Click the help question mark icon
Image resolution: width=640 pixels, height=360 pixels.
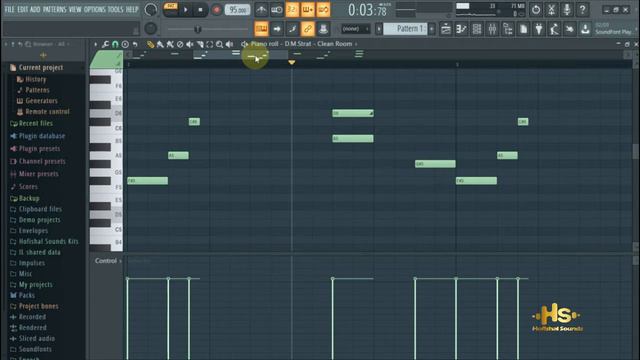pyautogui.click(x=582, y=9)
